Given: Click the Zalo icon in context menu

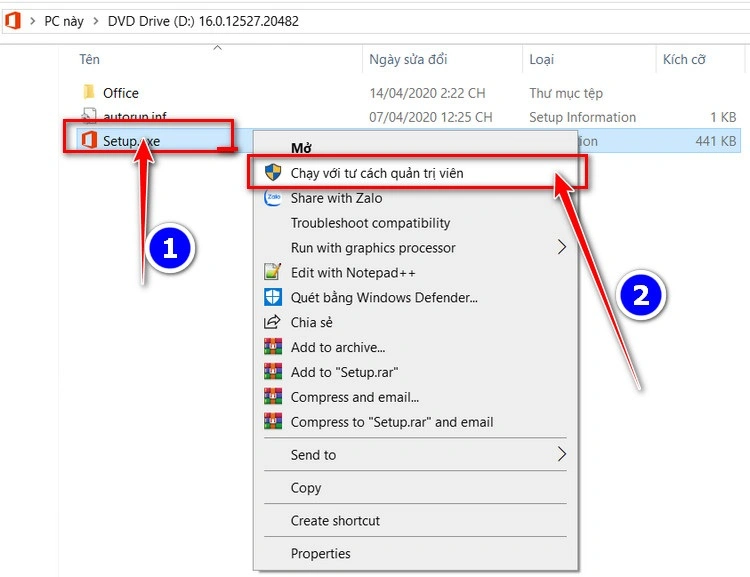Looking at the screenshot, I should [273, 198].
